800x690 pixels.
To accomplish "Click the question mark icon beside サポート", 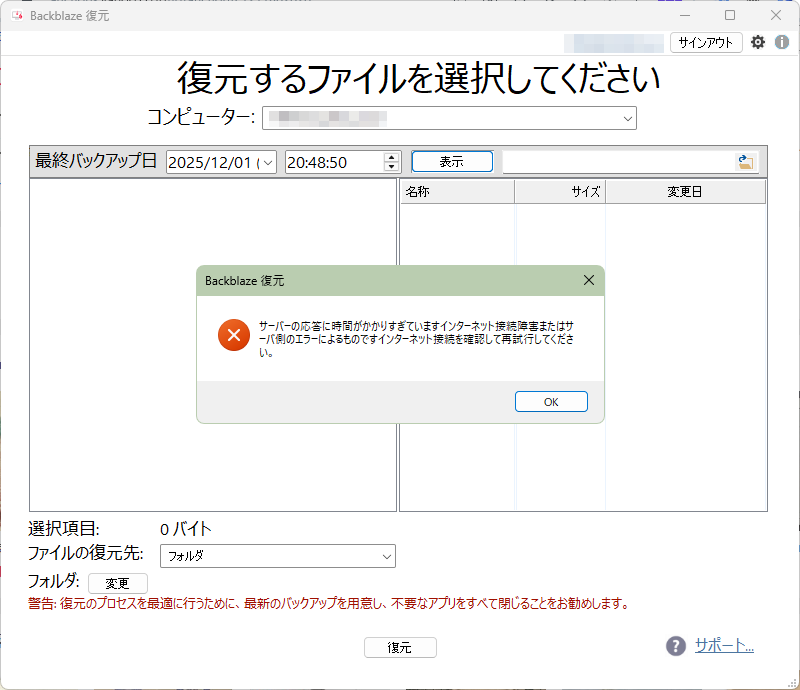I will point(675,645).
